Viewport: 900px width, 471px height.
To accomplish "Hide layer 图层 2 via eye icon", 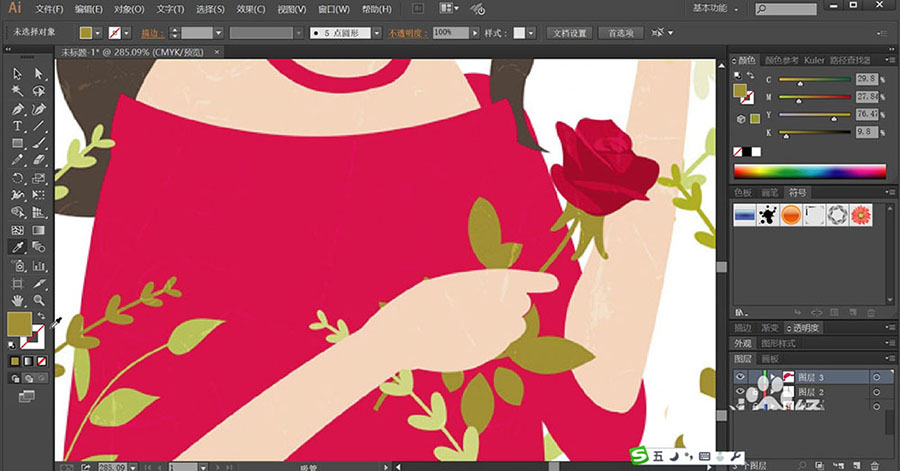I will coord(741,393).
